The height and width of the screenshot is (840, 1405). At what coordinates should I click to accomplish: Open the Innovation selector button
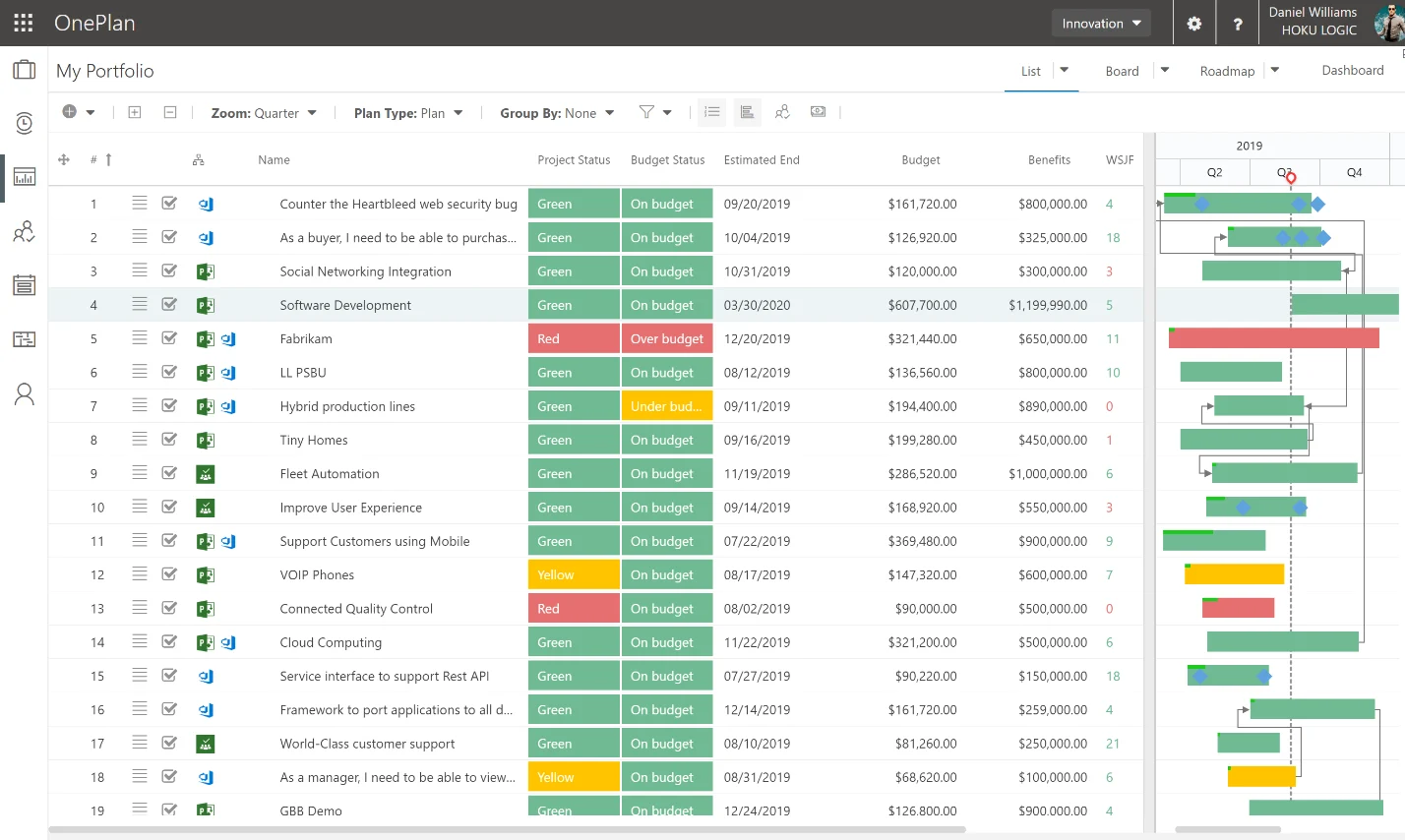(x=1102, y=23)
